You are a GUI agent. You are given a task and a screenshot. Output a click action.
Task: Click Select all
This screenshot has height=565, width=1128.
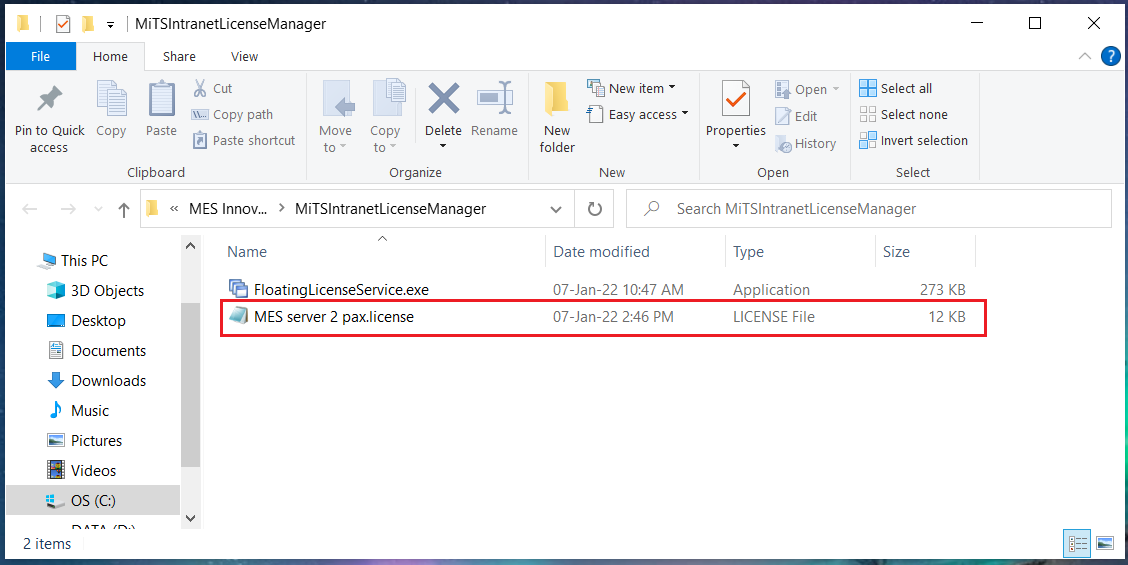click(896, 89)
